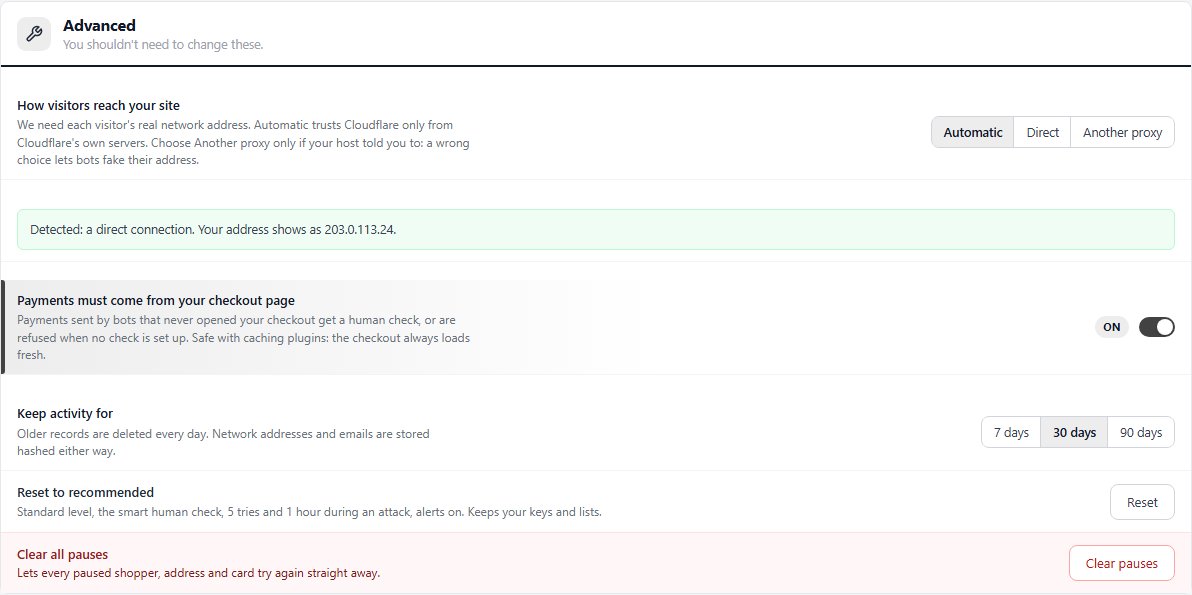The image size is (1192, 595).
Task: Click the ON status label
Action: click(1111, 327)
